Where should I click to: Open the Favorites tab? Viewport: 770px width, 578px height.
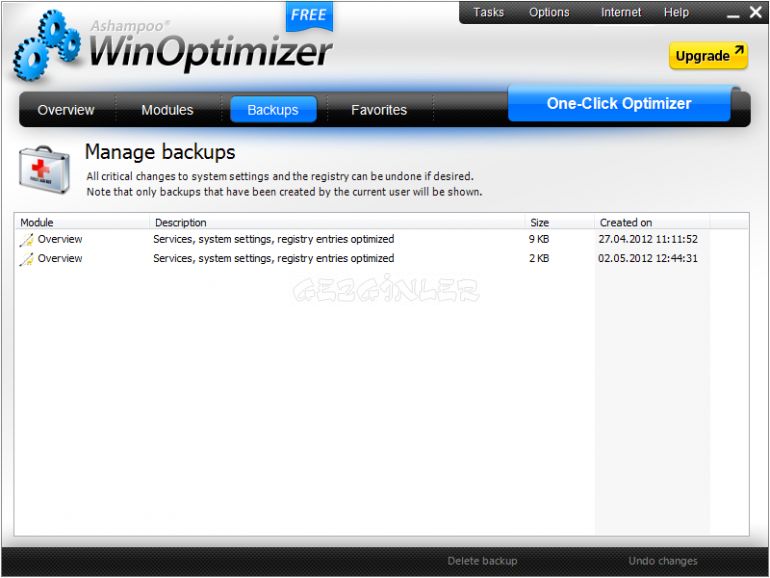tap(379, 110)
